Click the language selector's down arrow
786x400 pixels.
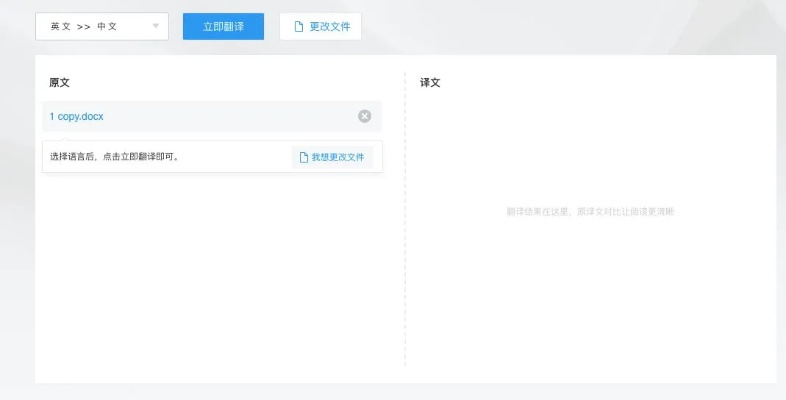pos(155,27)
